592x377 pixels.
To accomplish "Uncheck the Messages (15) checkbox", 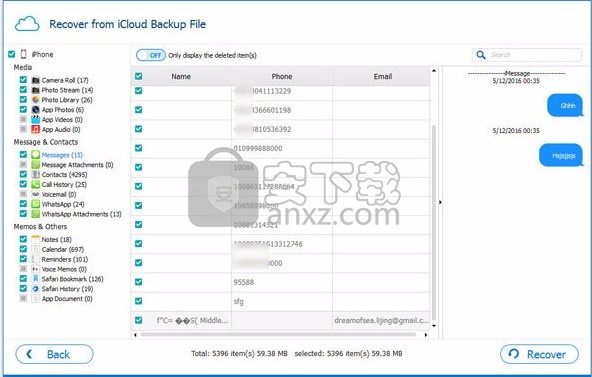I will tap(23, 154).
